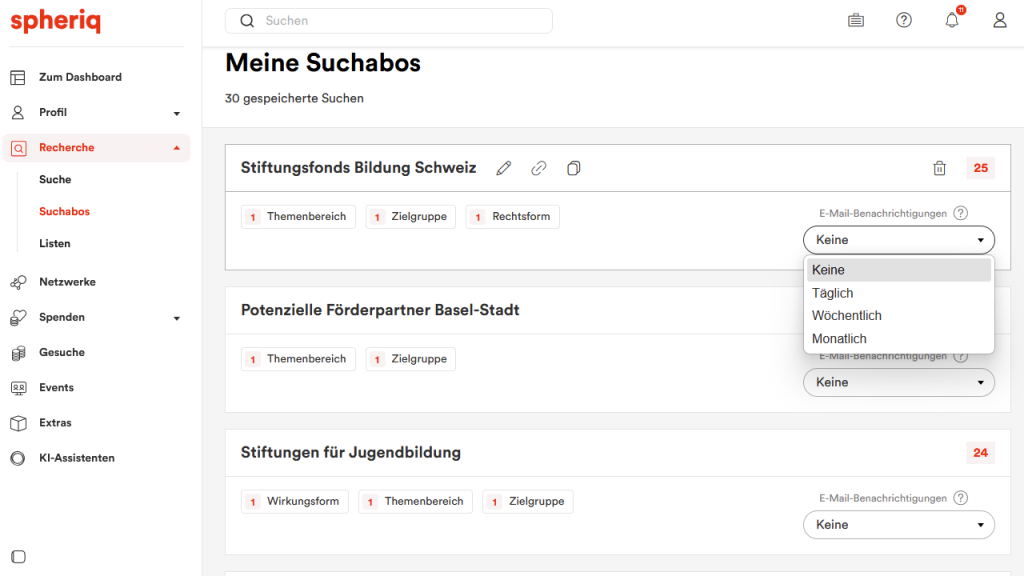The width and height of the screenshot is (1024, 576).
Task: Click the briefcase icon in top bar
Action: [x=856, y=20]
